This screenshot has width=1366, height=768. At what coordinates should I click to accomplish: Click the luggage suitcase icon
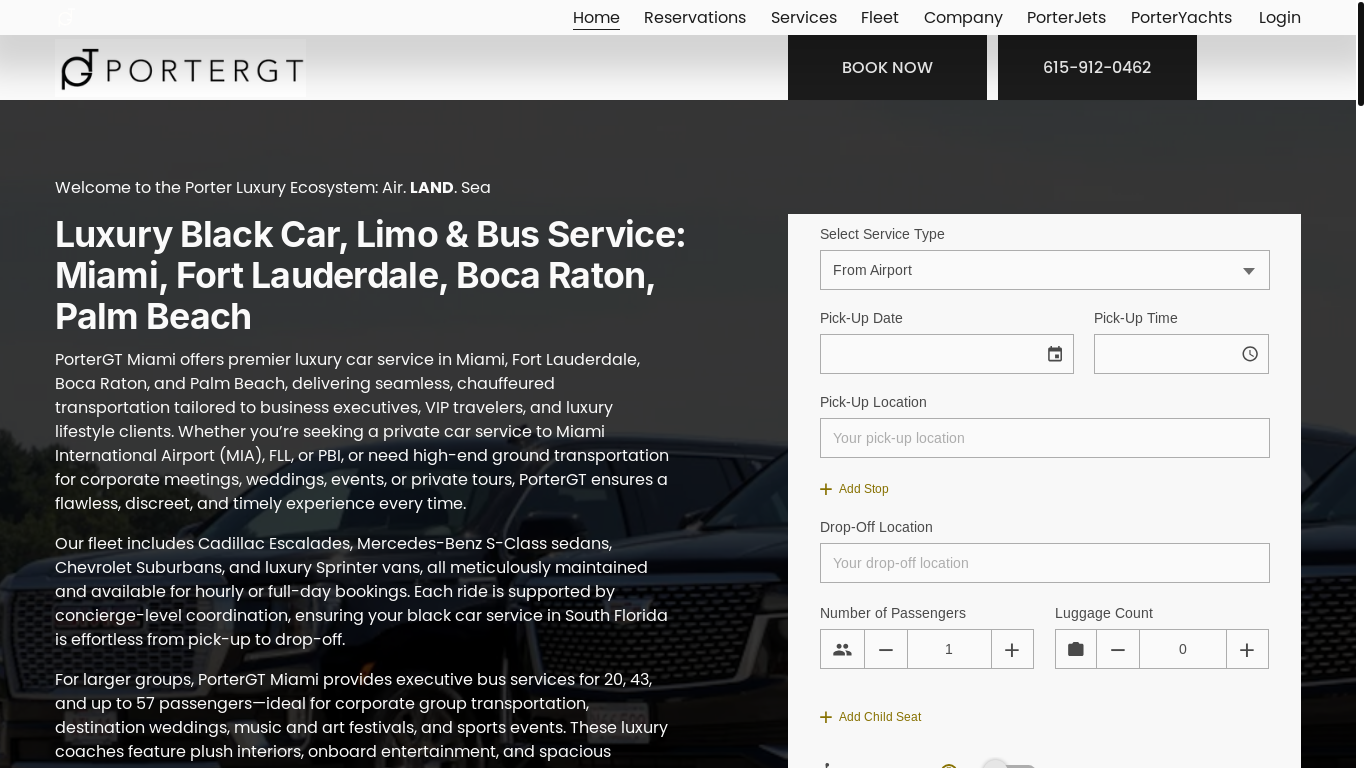point(1076,649)
